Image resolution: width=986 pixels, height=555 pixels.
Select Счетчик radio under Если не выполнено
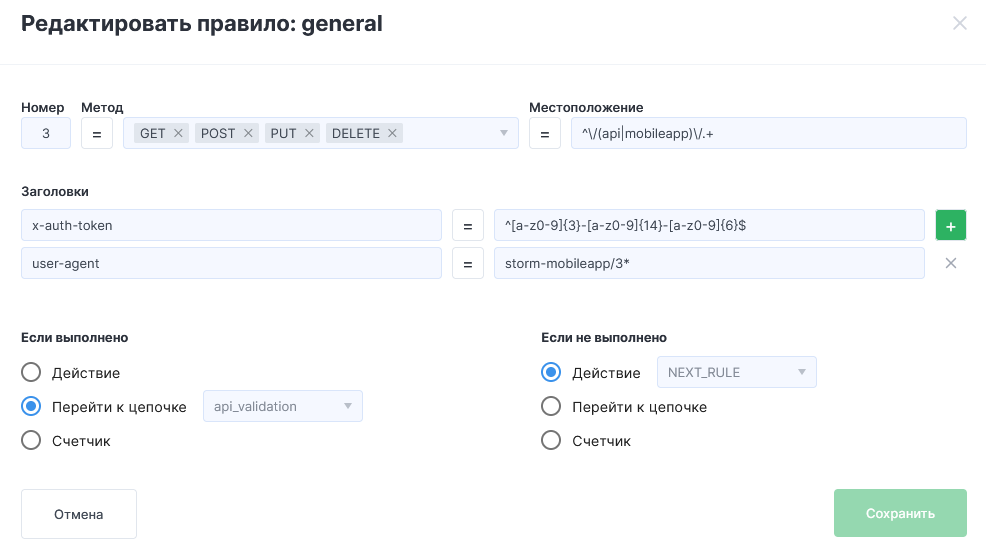(551, 441)
